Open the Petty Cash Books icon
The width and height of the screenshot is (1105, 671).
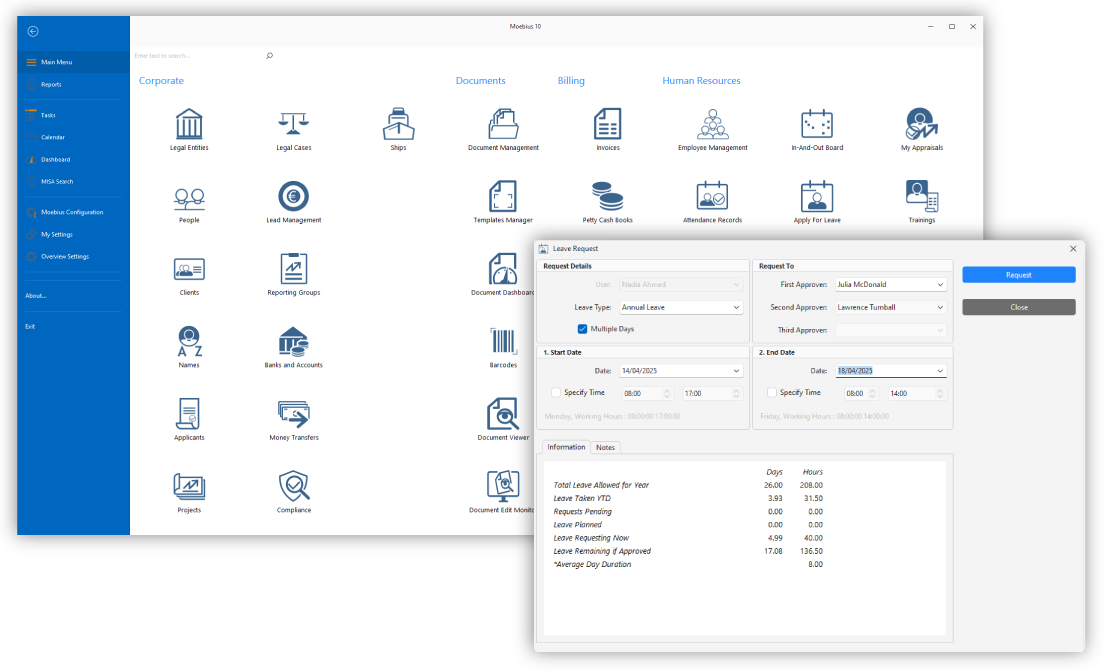(x=607, y=197)
